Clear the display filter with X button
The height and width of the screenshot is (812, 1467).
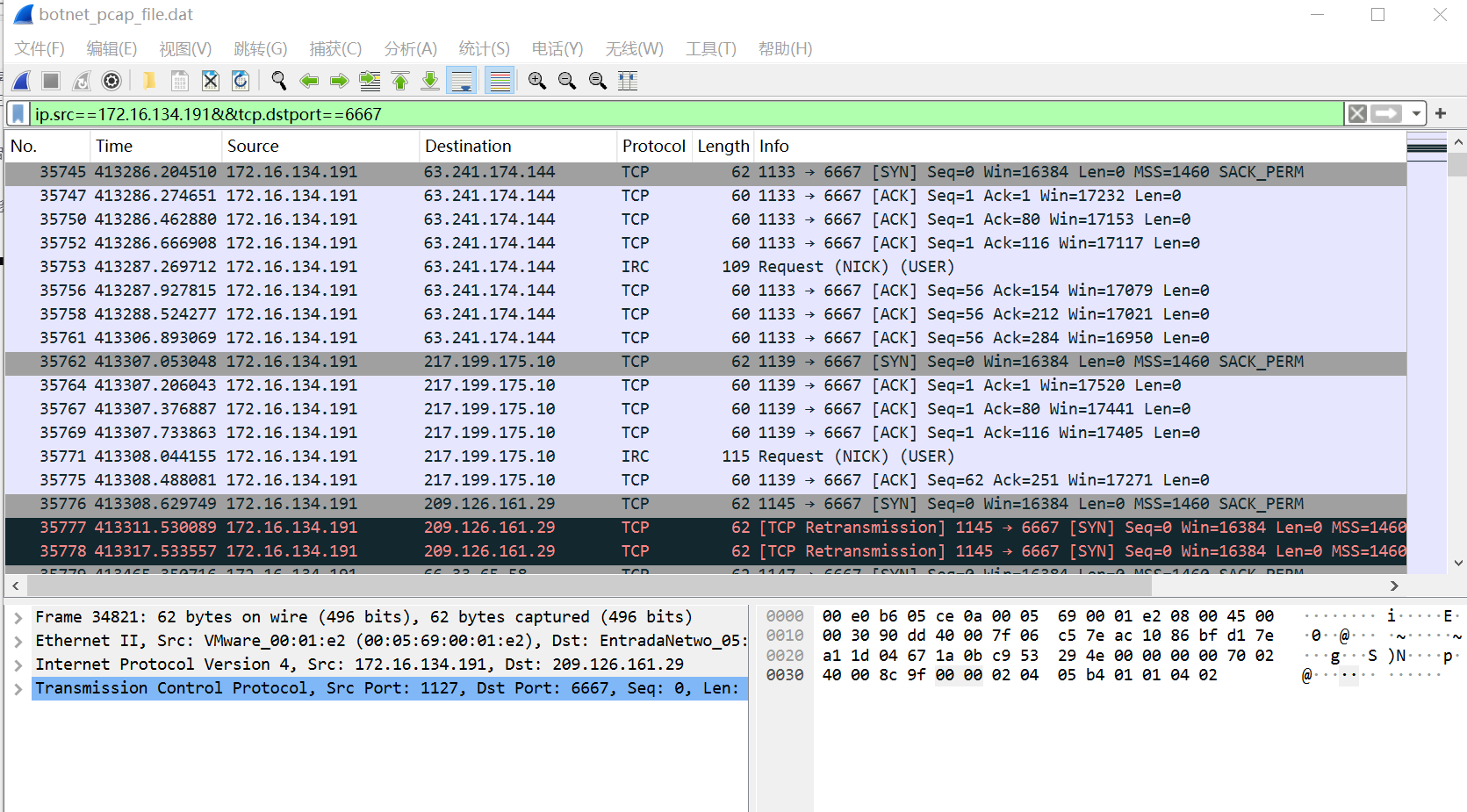[1357, 113]
